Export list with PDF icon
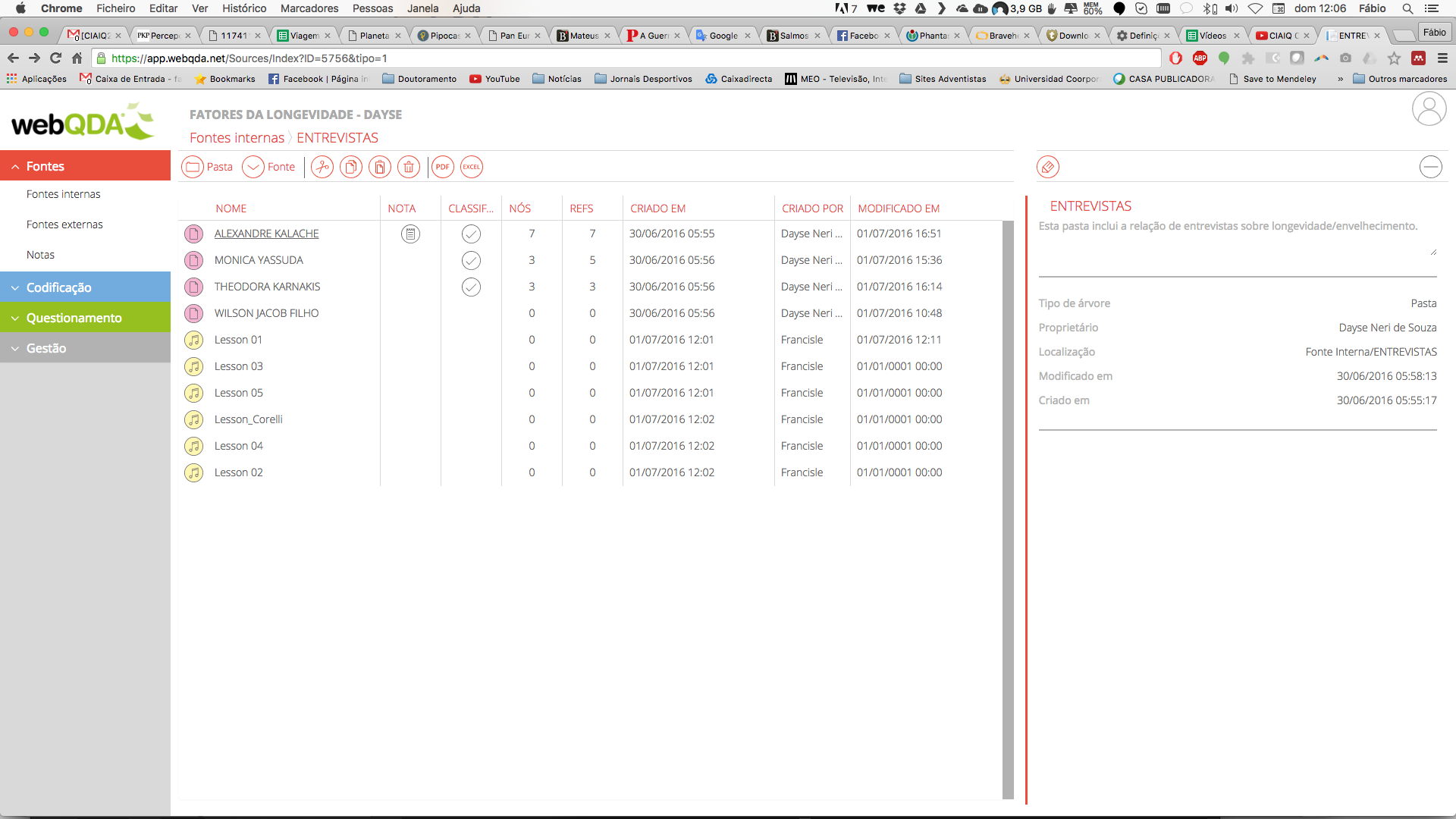 443,167
